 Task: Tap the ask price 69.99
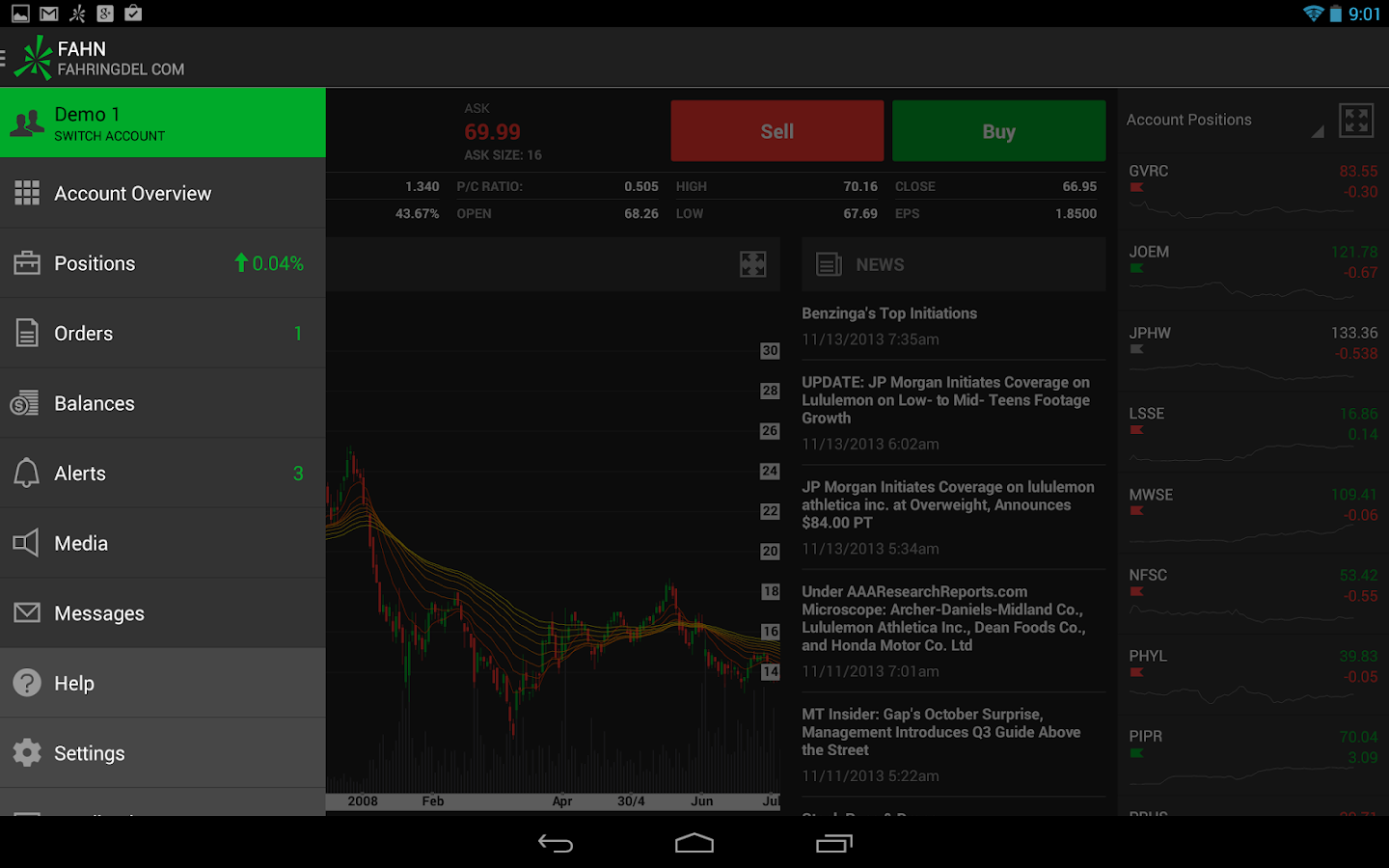pos(492,132)
